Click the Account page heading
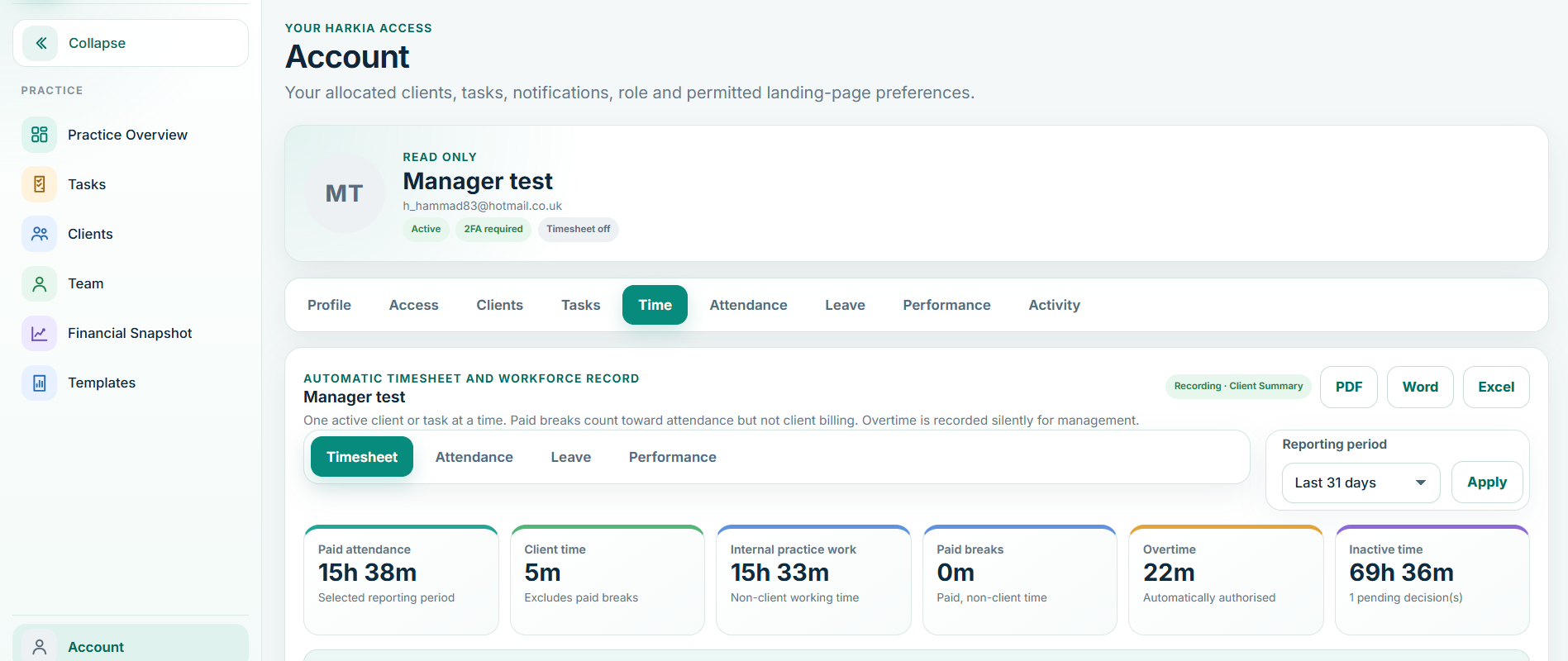This screenshot has height=661, width=1568. pos(347,57)
